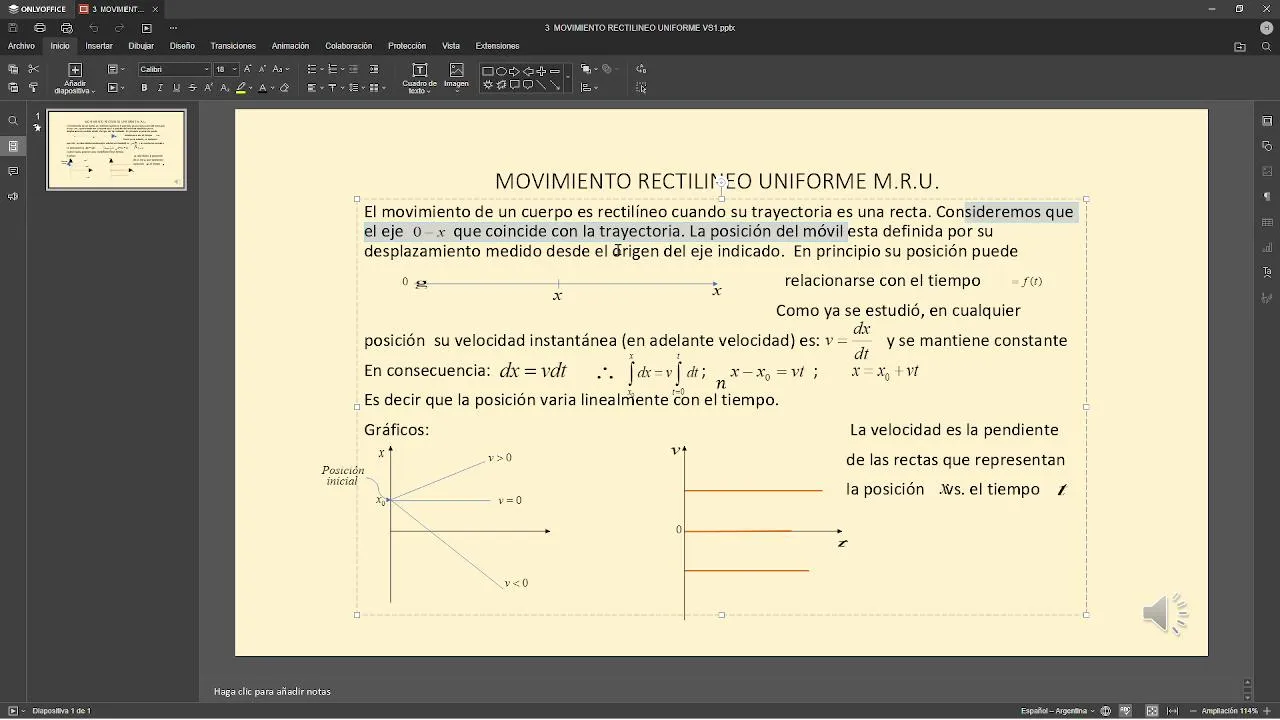This screenshot has width=1280, height=720.
Task: Toggle bold formatting
Action: [144, 88]
